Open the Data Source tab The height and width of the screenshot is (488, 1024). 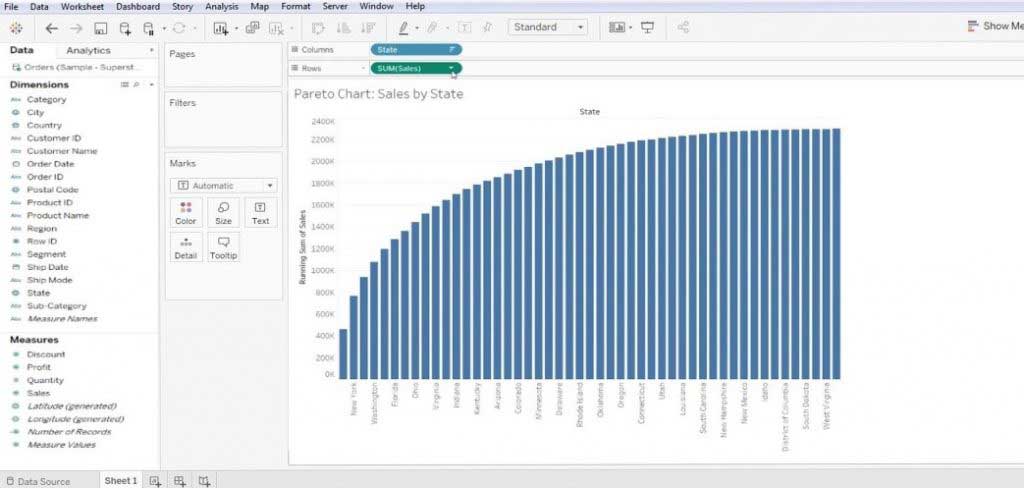click(38, 481)
